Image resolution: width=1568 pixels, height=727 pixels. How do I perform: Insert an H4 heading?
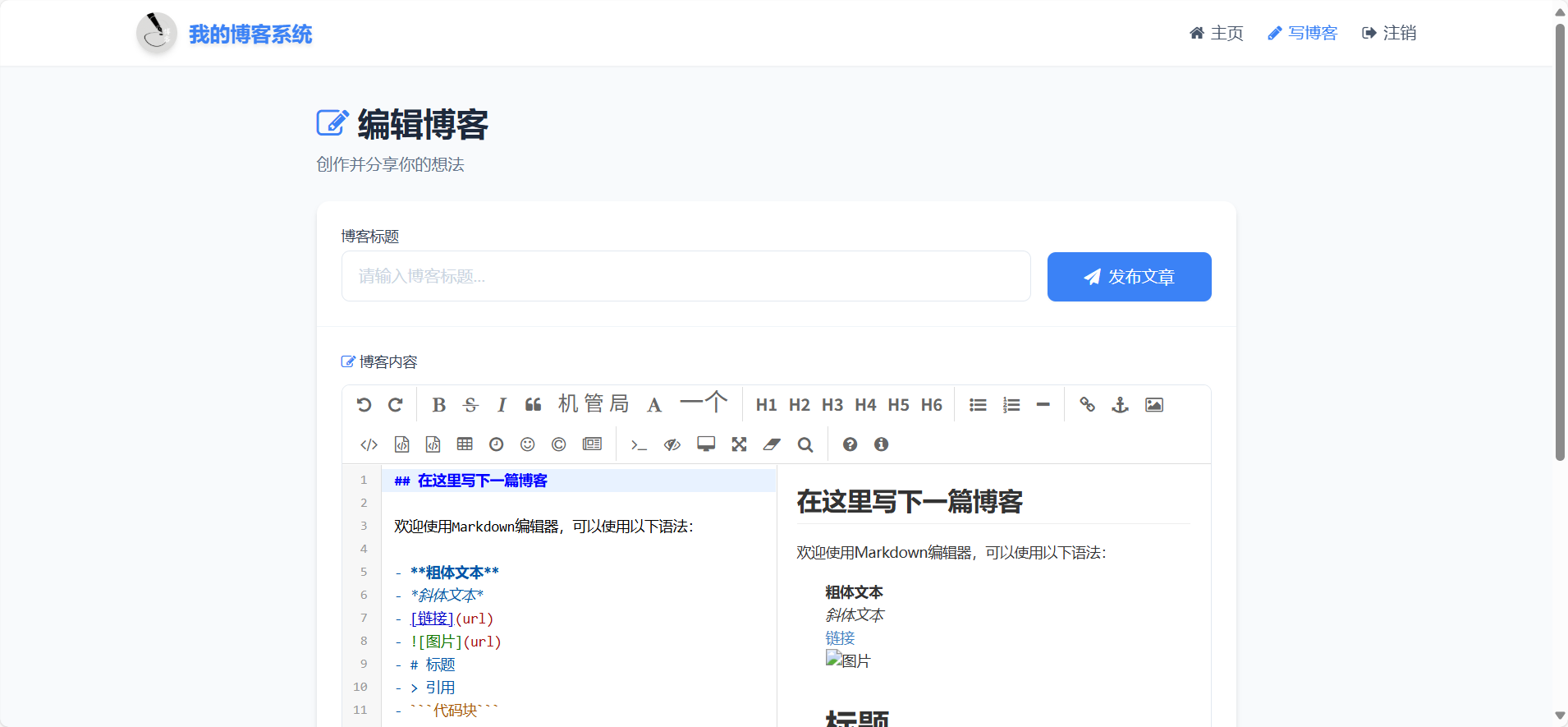[865, 405]
